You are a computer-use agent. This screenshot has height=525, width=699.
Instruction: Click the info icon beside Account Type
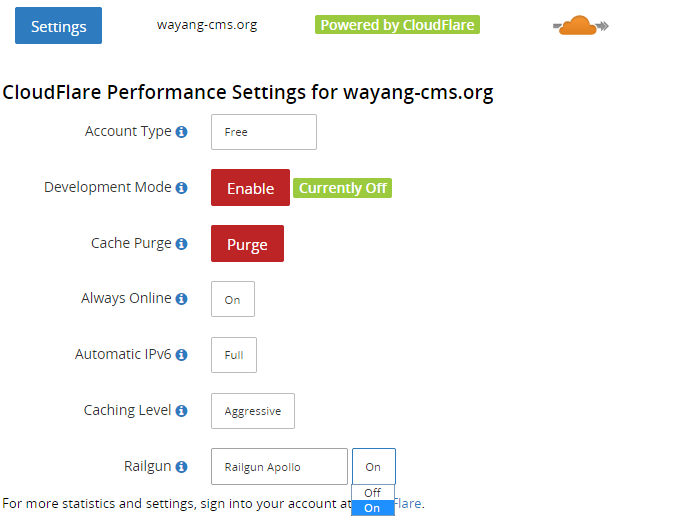click(x=181, y=132)
